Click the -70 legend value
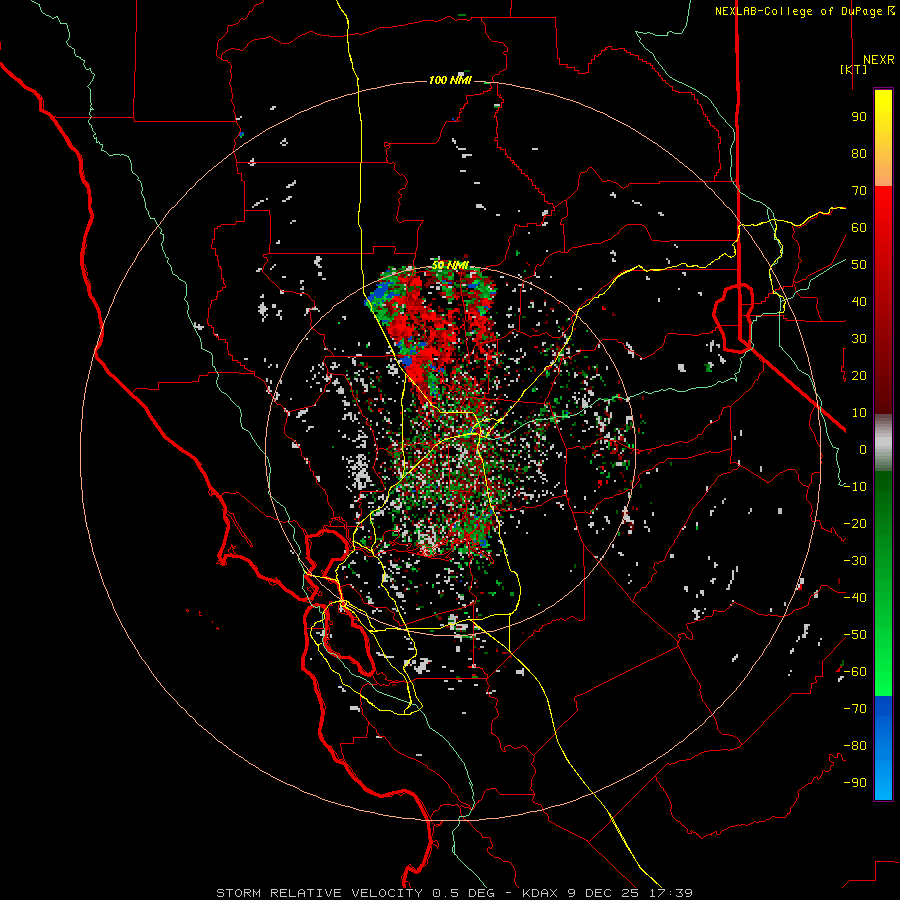900x900 pixels. pyautogui.click(x=855, y=709)
